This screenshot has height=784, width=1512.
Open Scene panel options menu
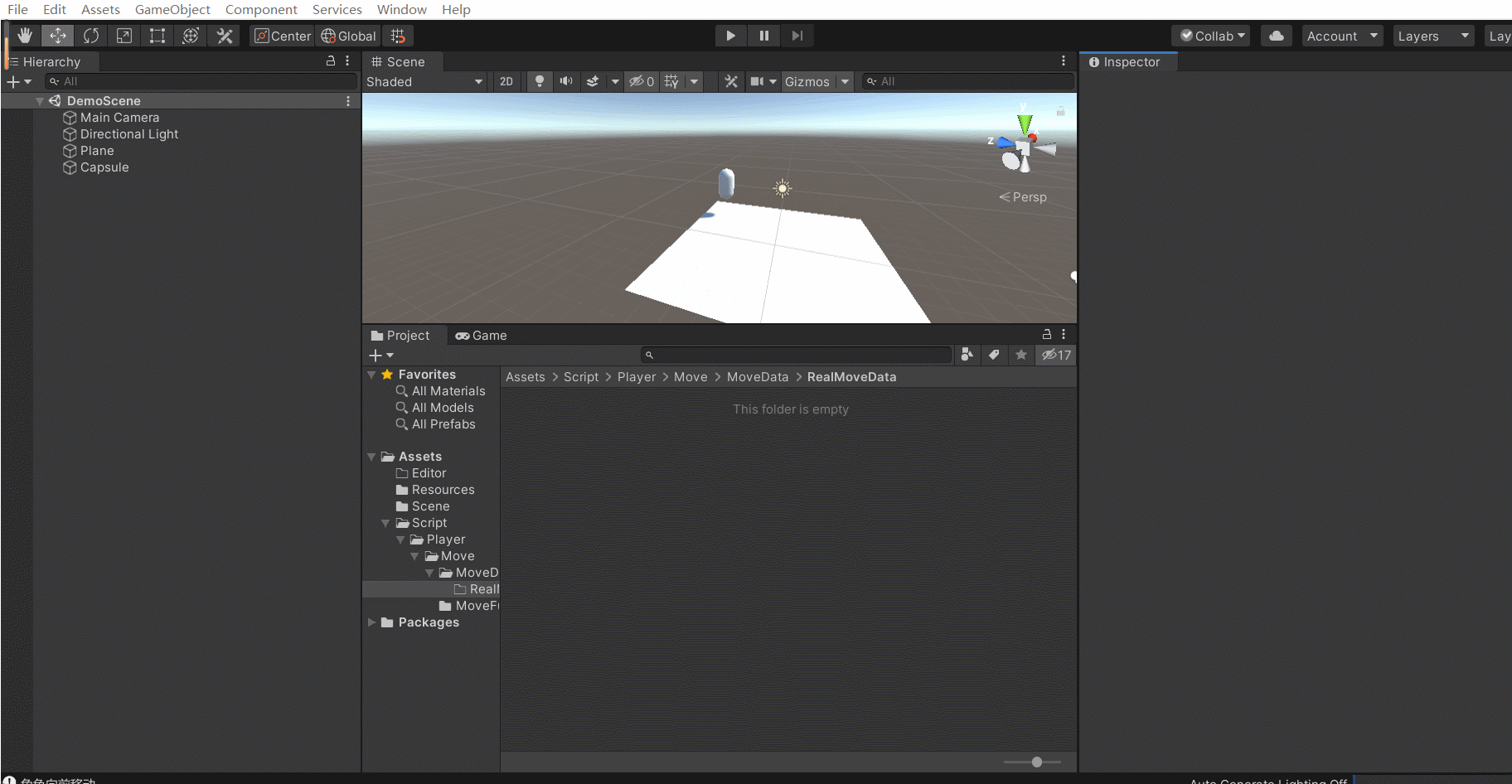tap(1064, 60)
